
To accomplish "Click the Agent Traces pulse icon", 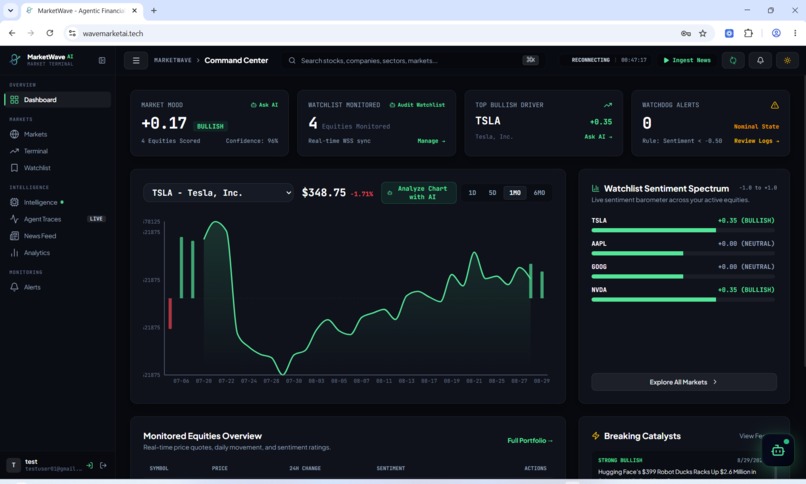I will click(14, 219).
